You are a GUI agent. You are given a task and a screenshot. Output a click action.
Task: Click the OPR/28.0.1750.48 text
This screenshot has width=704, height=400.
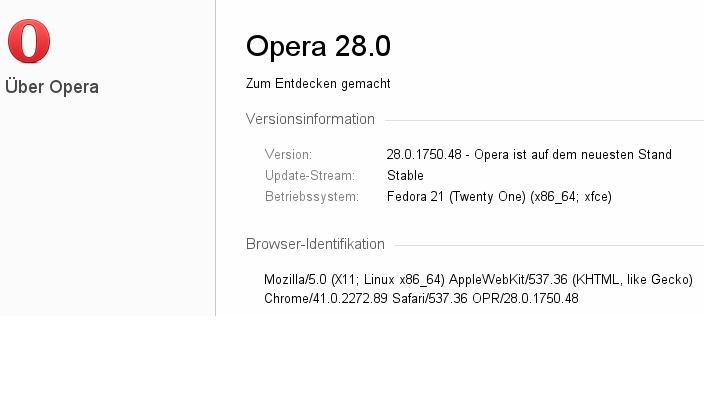coord(525,299)
